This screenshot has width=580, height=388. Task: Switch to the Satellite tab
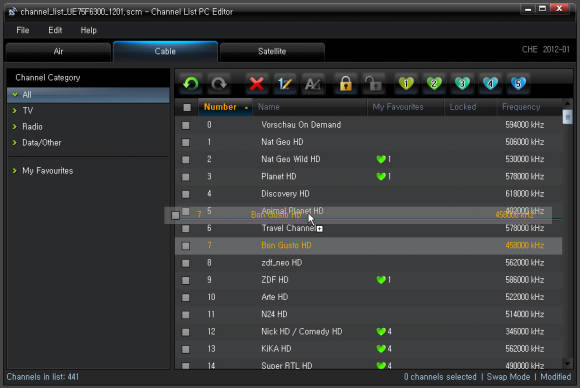(272, 52)
